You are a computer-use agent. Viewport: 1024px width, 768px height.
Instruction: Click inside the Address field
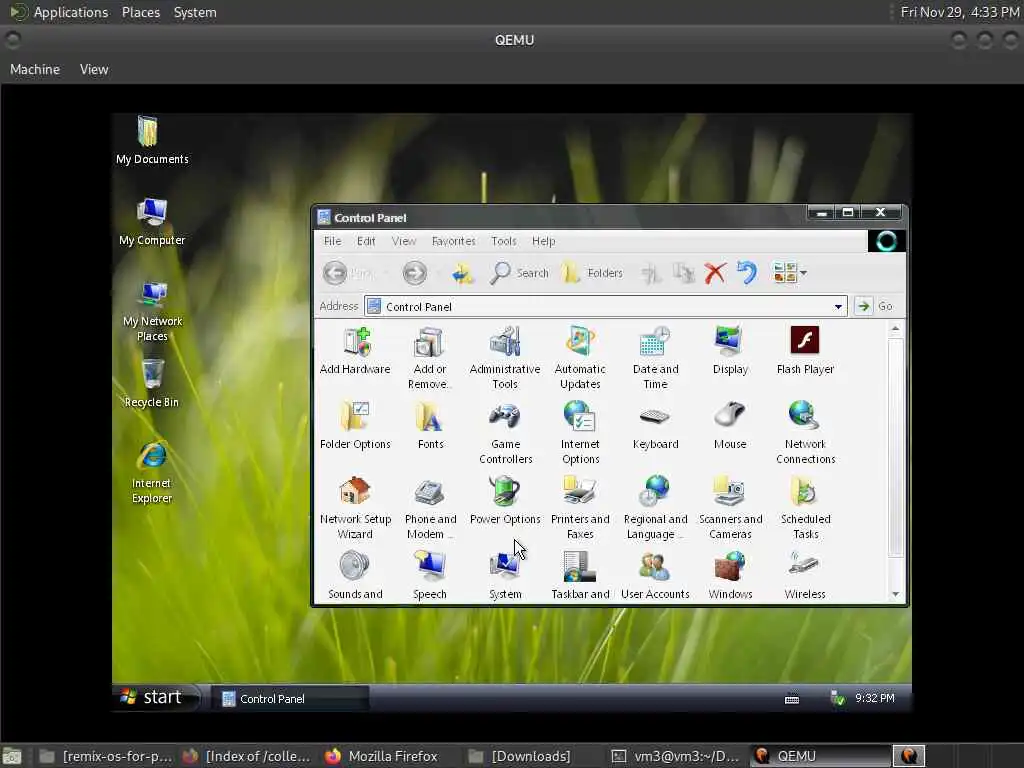click(x=605, y=306)
